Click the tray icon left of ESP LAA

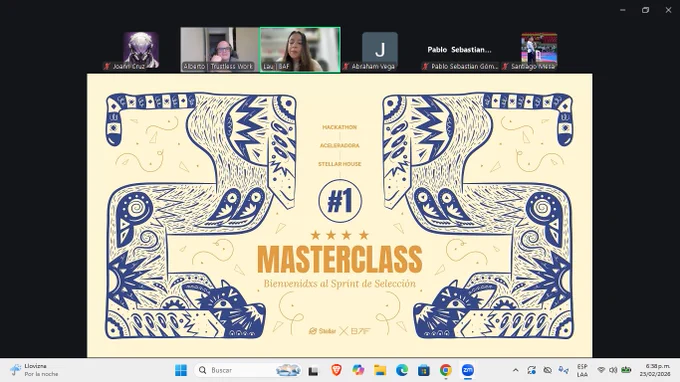click(563, 370)
